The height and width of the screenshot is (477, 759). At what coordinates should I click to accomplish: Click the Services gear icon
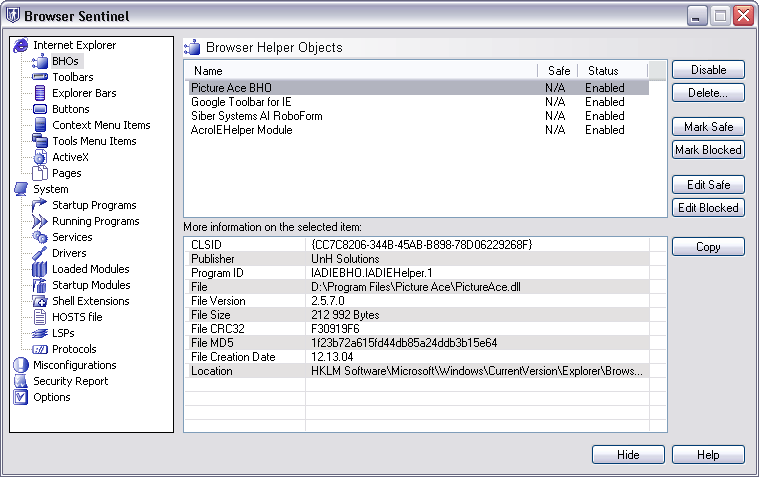pyautogui.click(x=40, y=237)
